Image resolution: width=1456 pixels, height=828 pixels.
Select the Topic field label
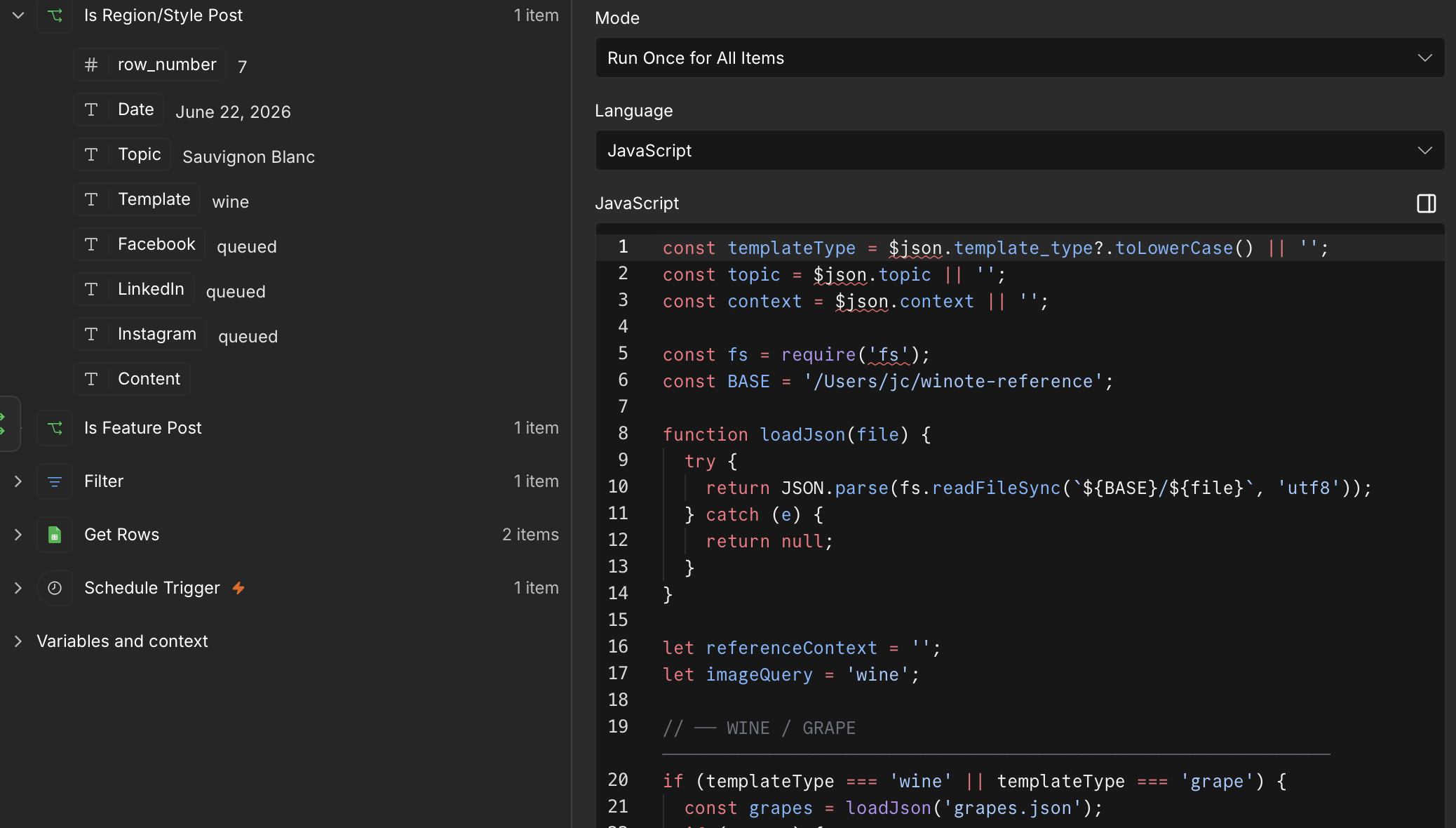140,154
